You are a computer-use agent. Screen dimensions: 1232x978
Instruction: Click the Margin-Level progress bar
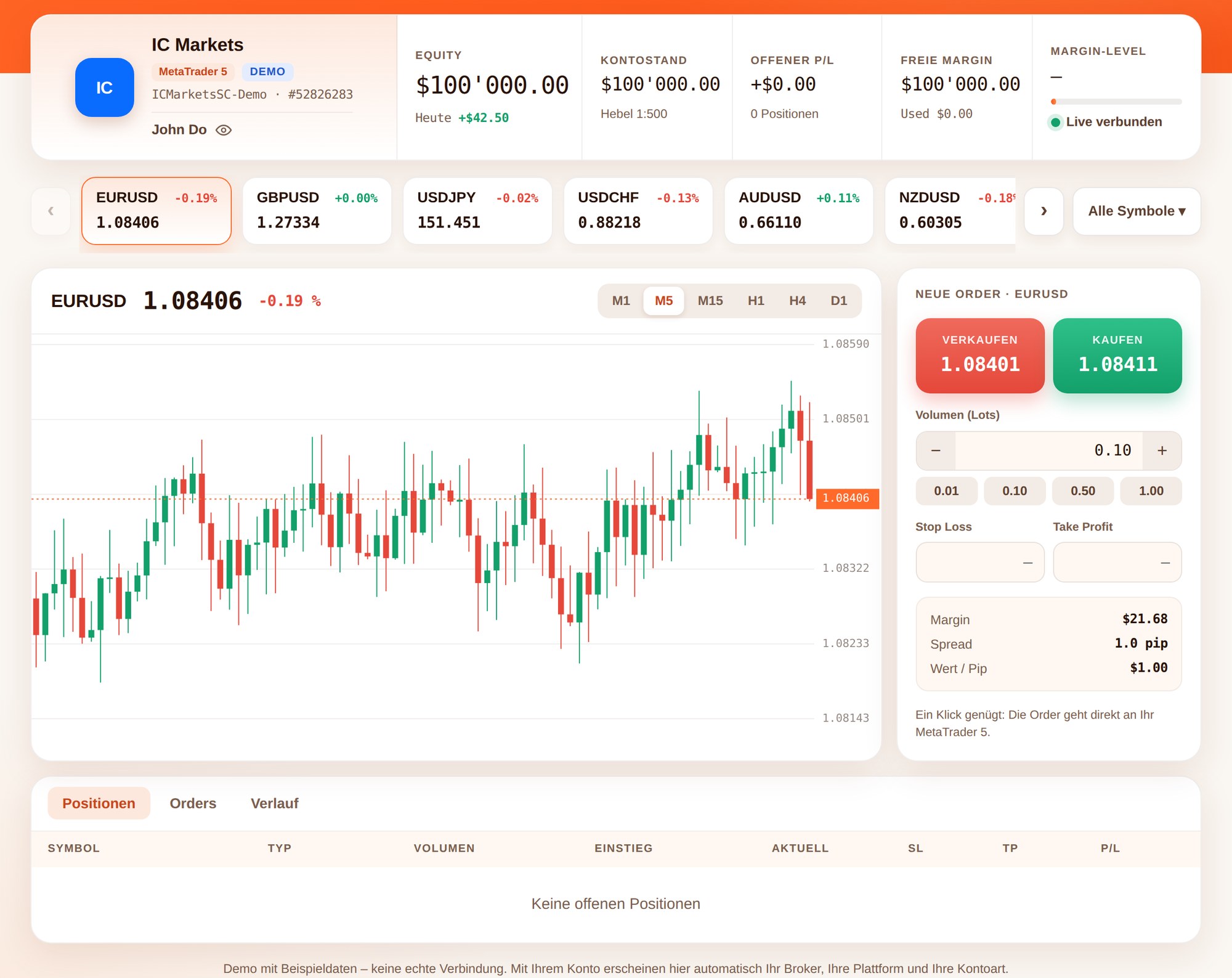[1116, 102]
